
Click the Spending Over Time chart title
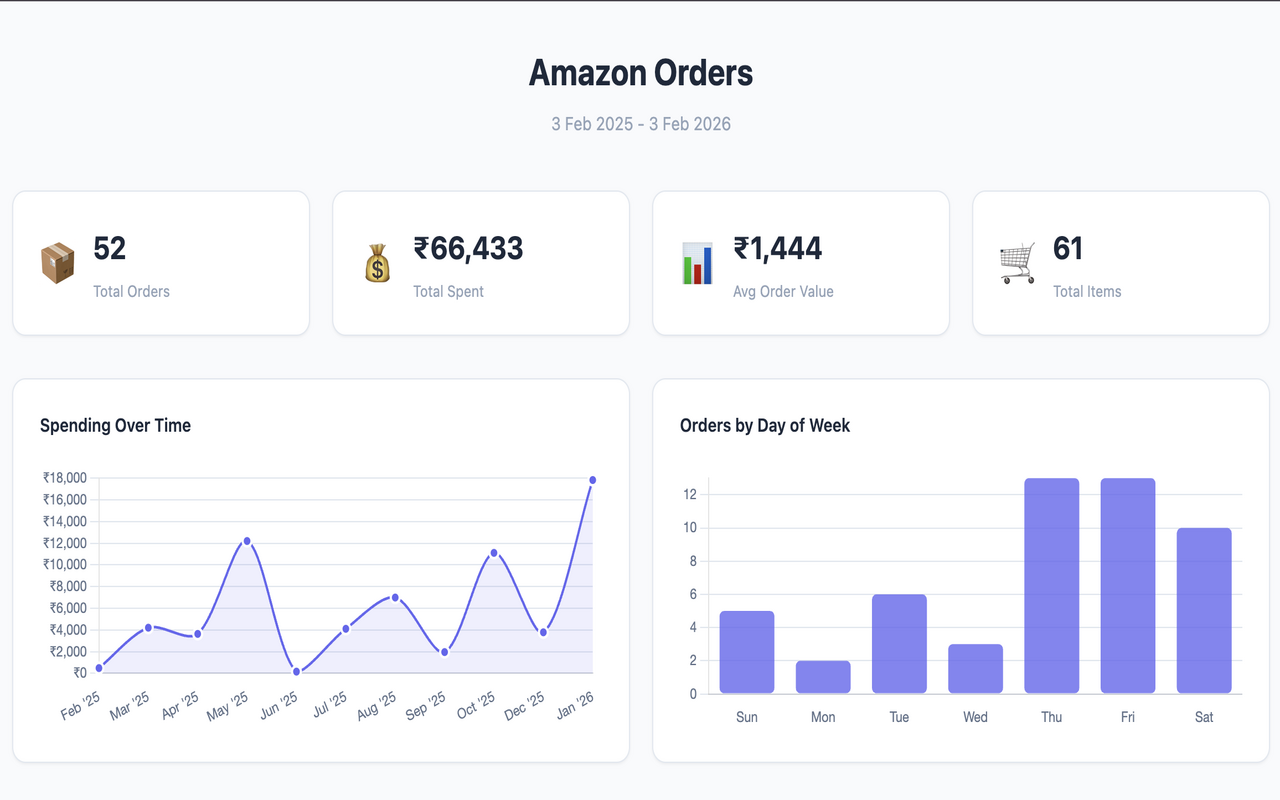click(x=115, y=425)
